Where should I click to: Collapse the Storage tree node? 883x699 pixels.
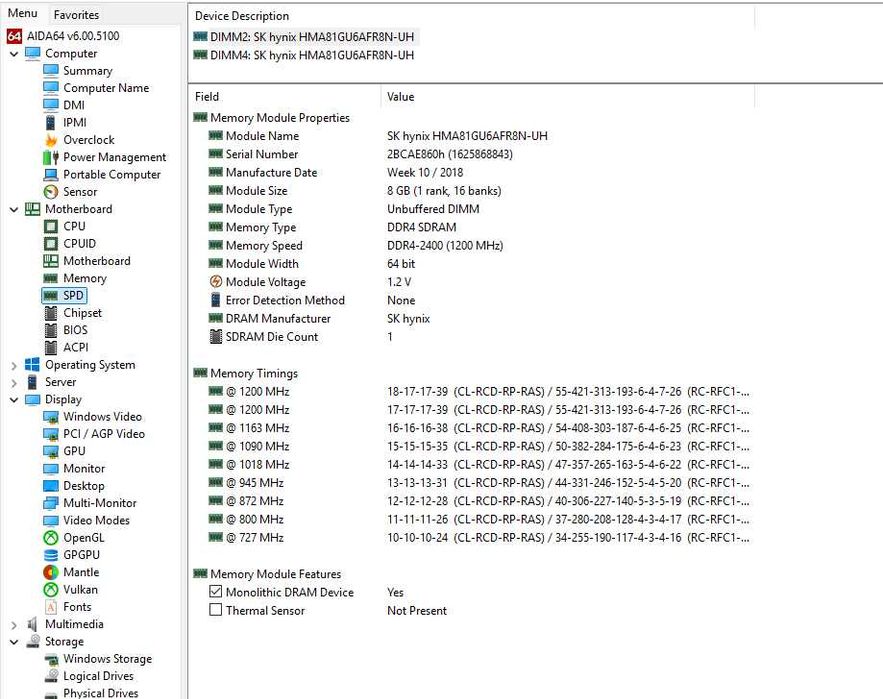coord(14,642)
